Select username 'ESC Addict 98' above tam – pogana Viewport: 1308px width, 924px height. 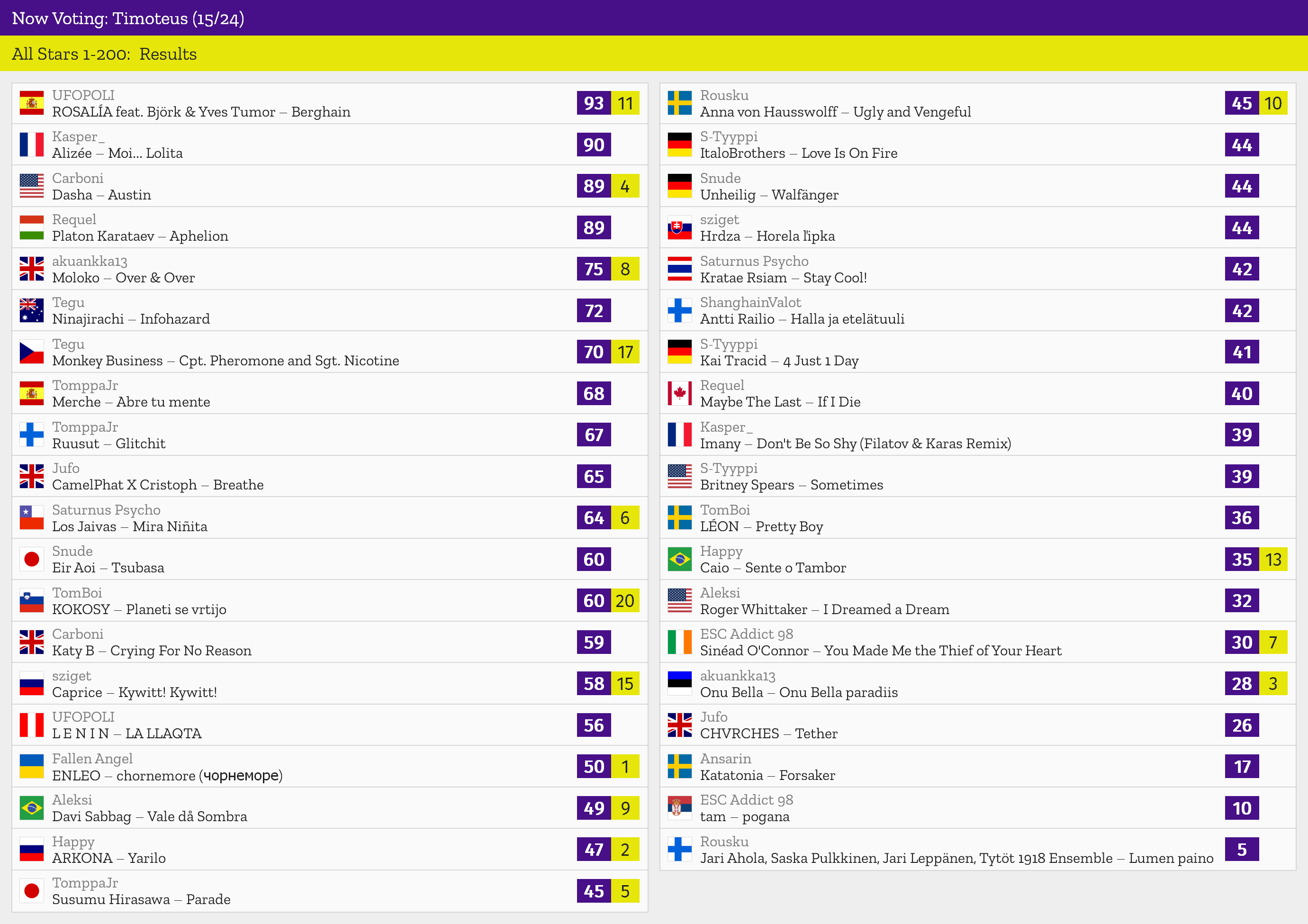click(x=746, y=800)
